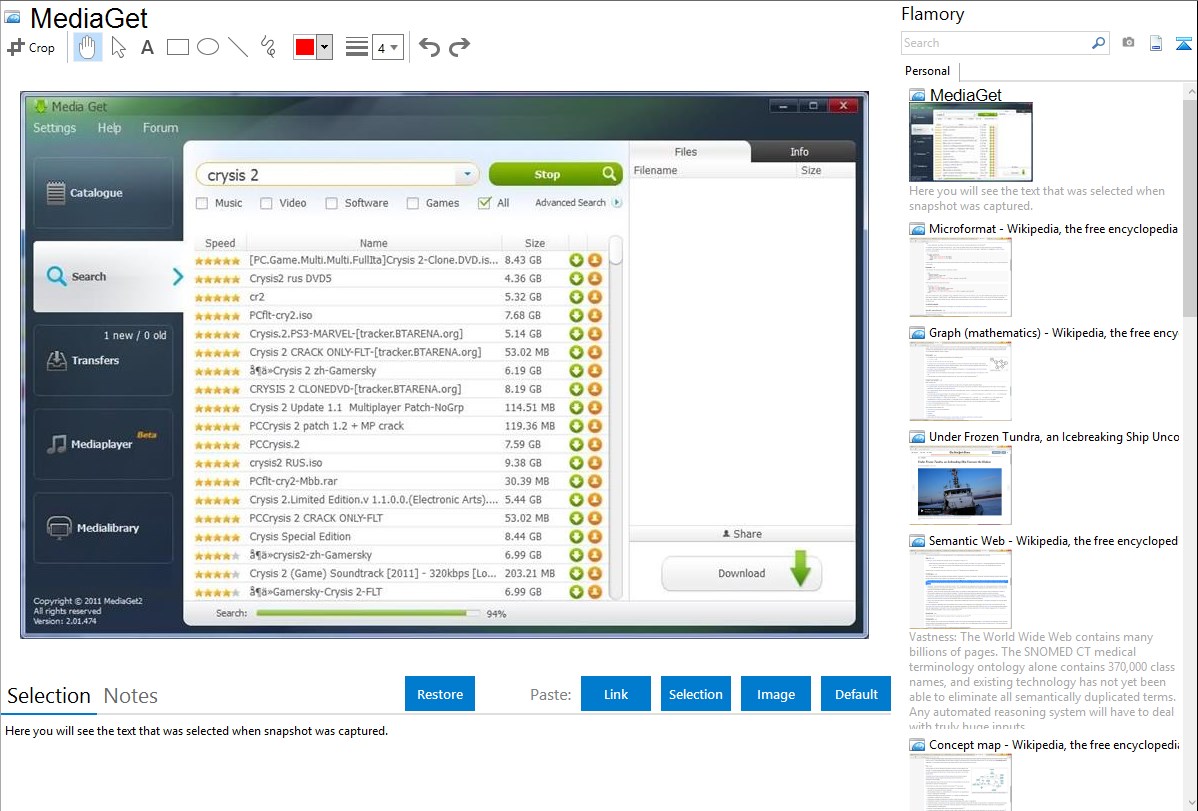This screenshot has height=811, width=1198.
Task: Switch to the Info tab
Action: 799,151
